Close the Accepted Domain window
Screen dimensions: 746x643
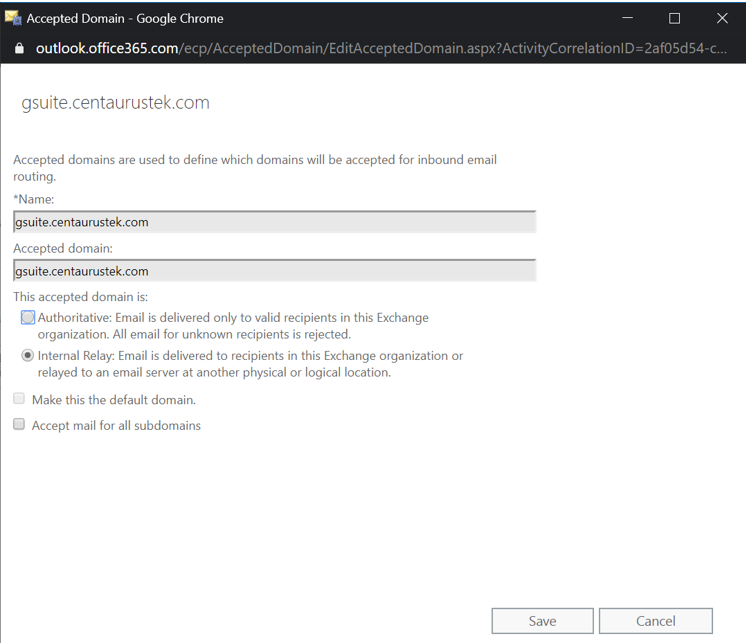722,18
